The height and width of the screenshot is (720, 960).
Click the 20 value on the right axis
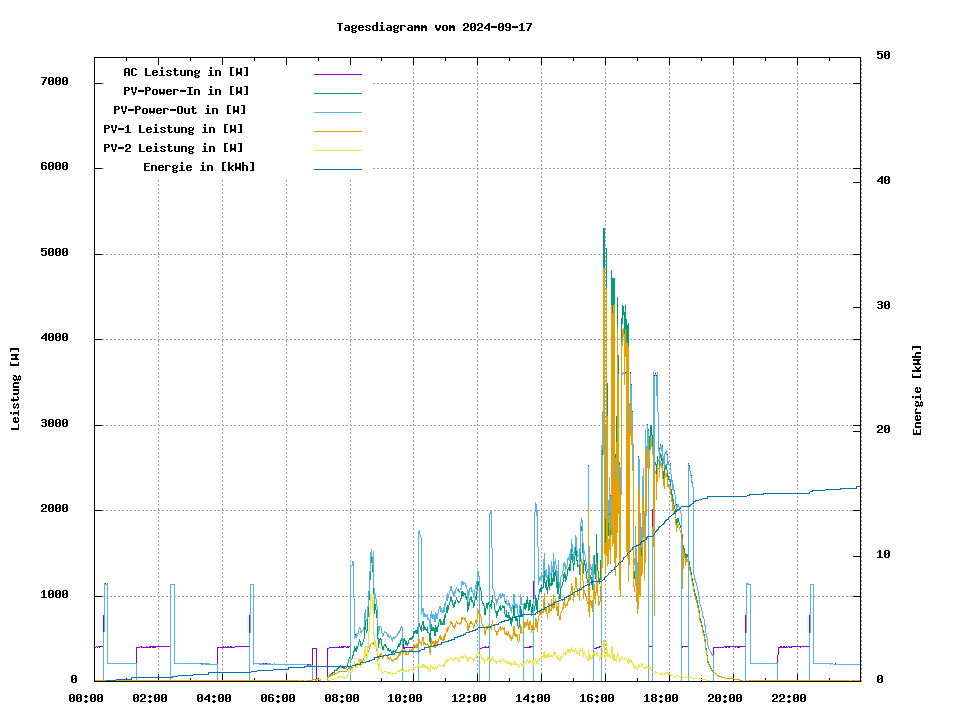point(883,429)
